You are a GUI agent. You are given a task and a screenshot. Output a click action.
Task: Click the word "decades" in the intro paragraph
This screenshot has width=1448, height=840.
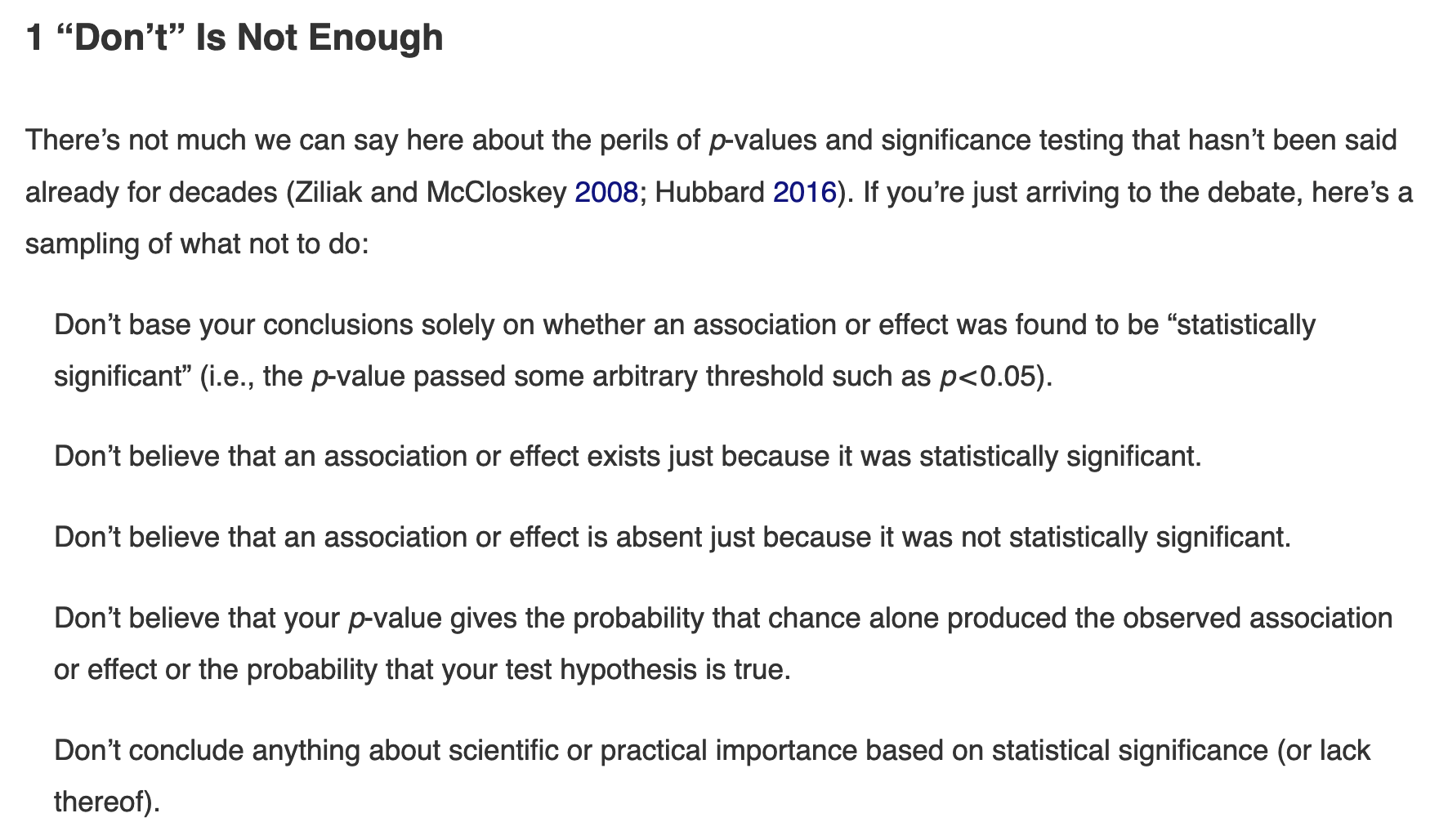tap(223, 193)
